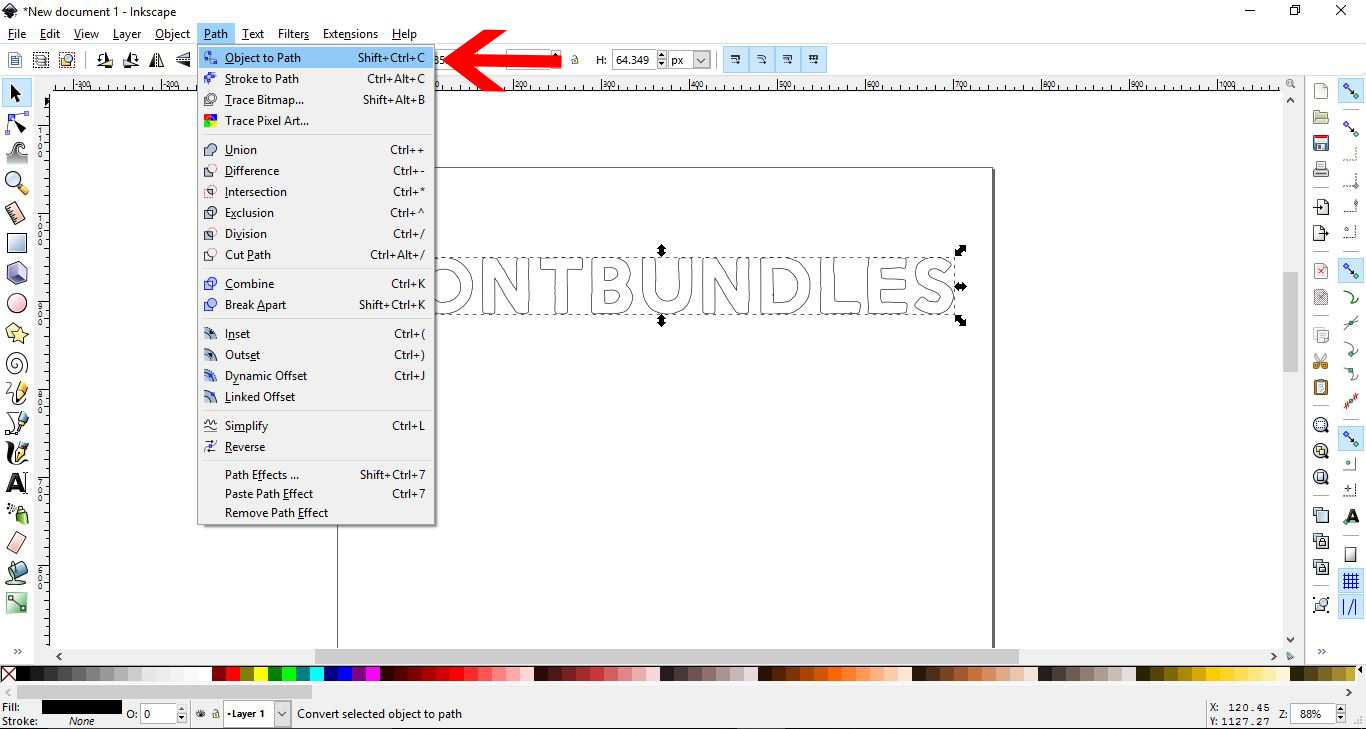Select the Paint bucket fill tool
The width and height of the screenshot is (1366, 729).
tap(16, 573)
